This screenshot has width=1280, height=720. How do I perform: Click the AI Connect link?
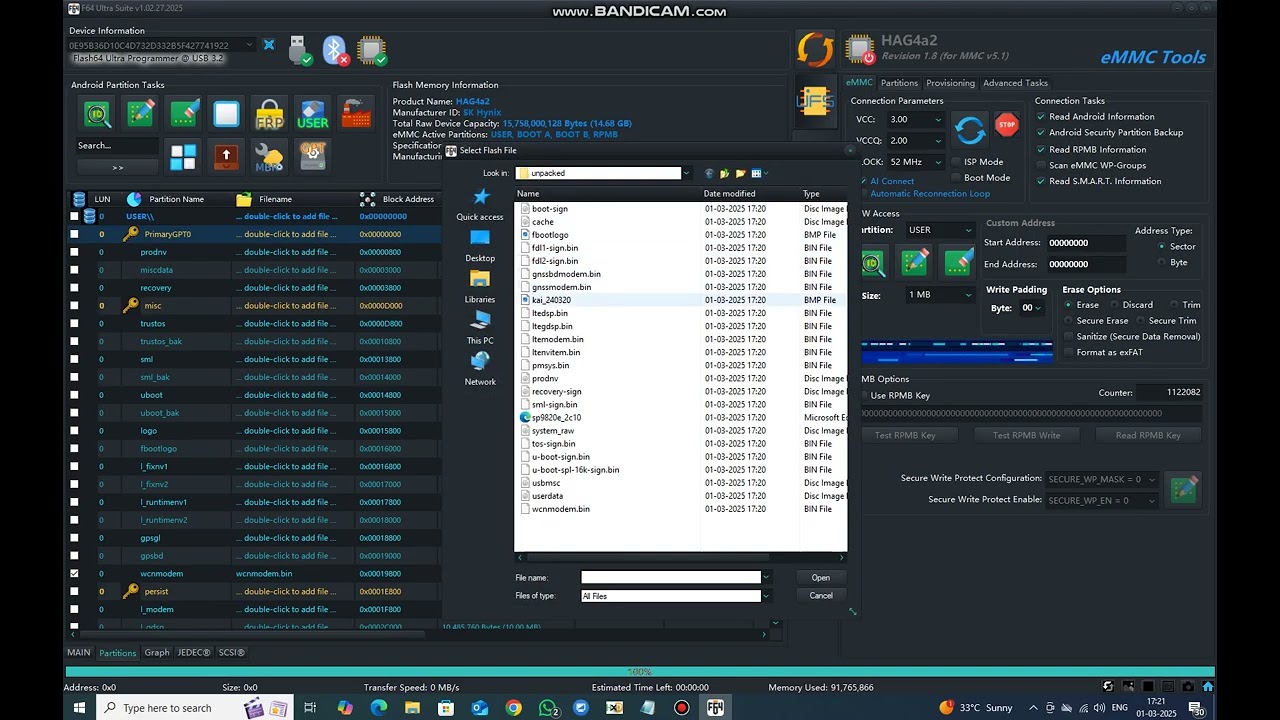[892, 181]
